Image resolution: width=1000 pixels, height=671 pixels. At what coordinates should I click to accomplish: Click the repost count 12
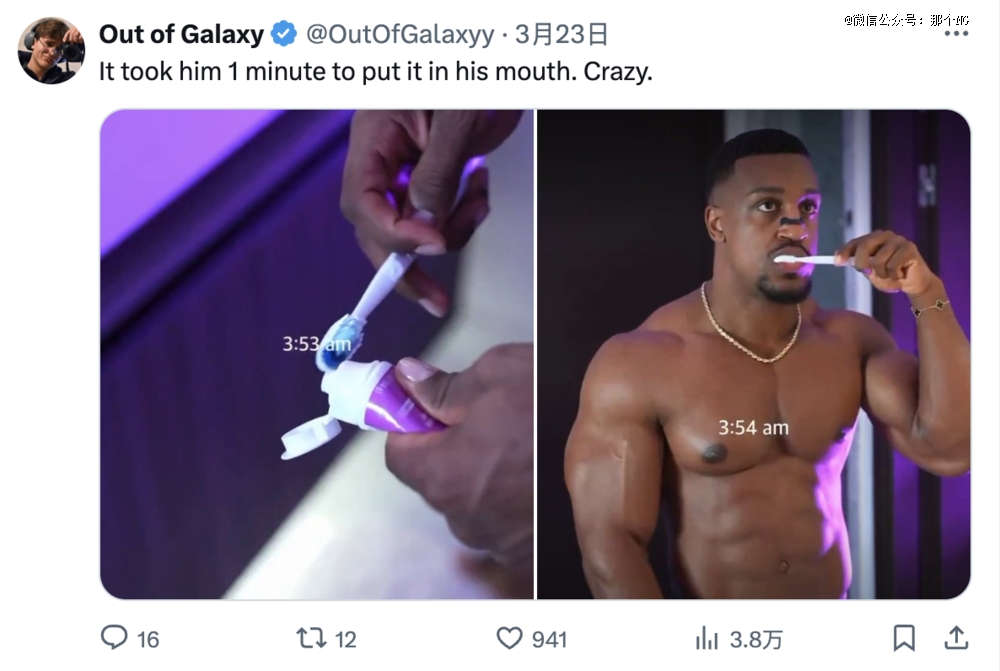click(x=345, y=639)
